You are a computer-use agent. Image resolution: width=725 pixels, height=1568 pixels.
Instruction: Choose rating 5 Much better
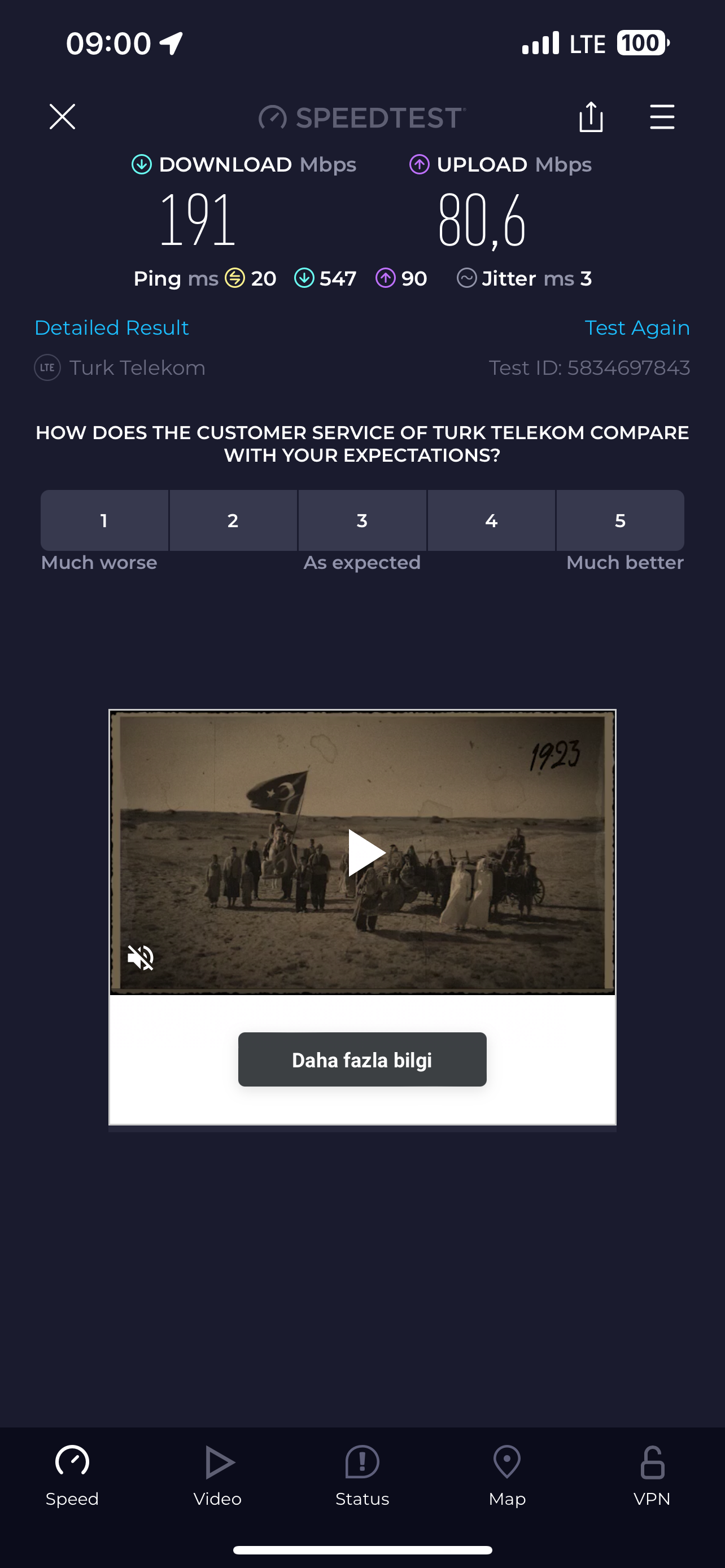click(621, 520)
